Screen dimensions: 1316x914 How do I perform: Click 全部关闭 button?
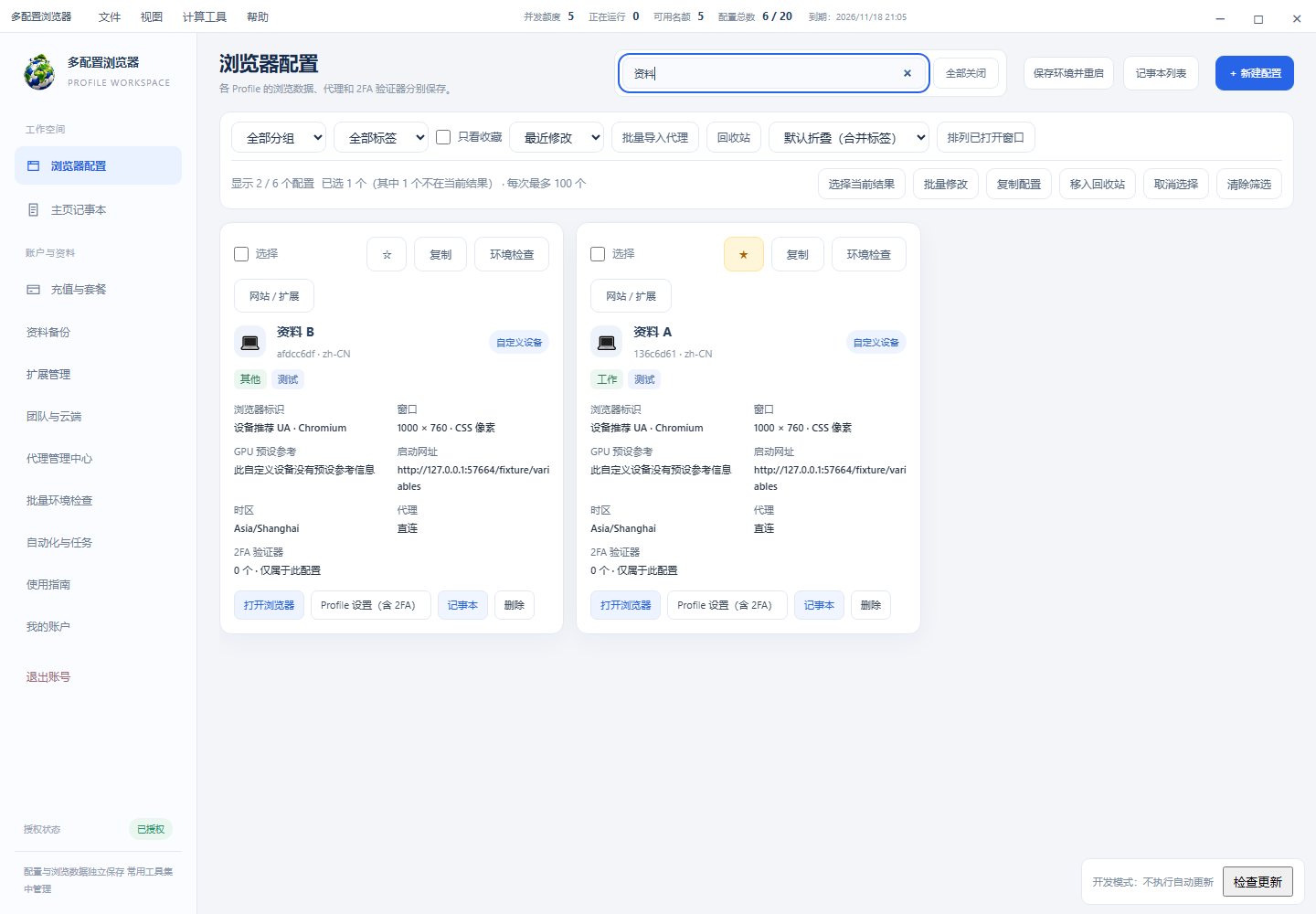point(966,73)
